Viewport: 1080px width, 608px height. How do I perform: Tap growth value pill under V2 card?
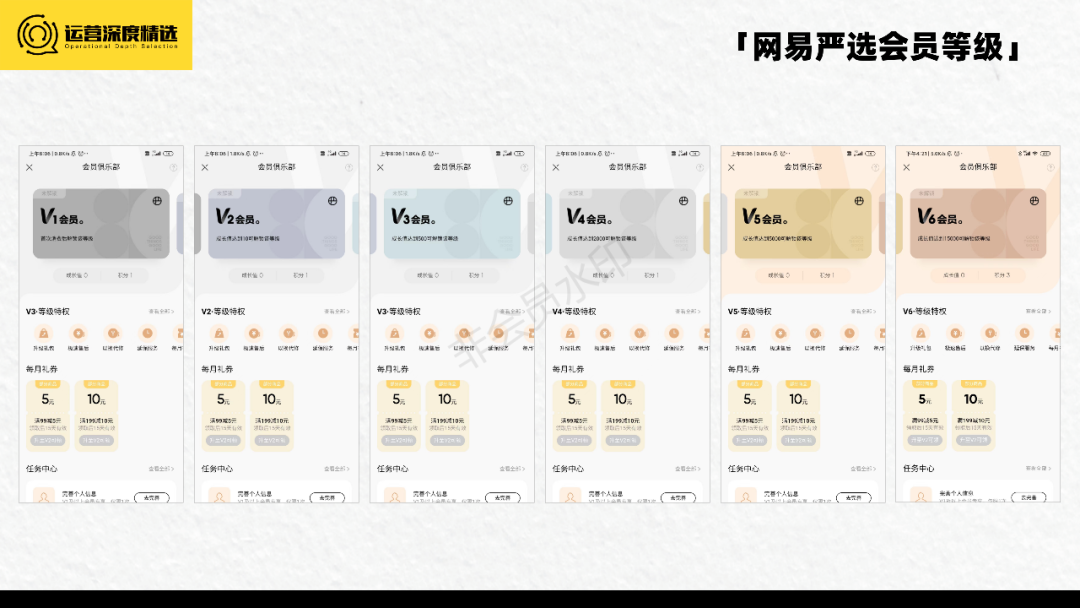pyautogui.click(x=253, y=275)
